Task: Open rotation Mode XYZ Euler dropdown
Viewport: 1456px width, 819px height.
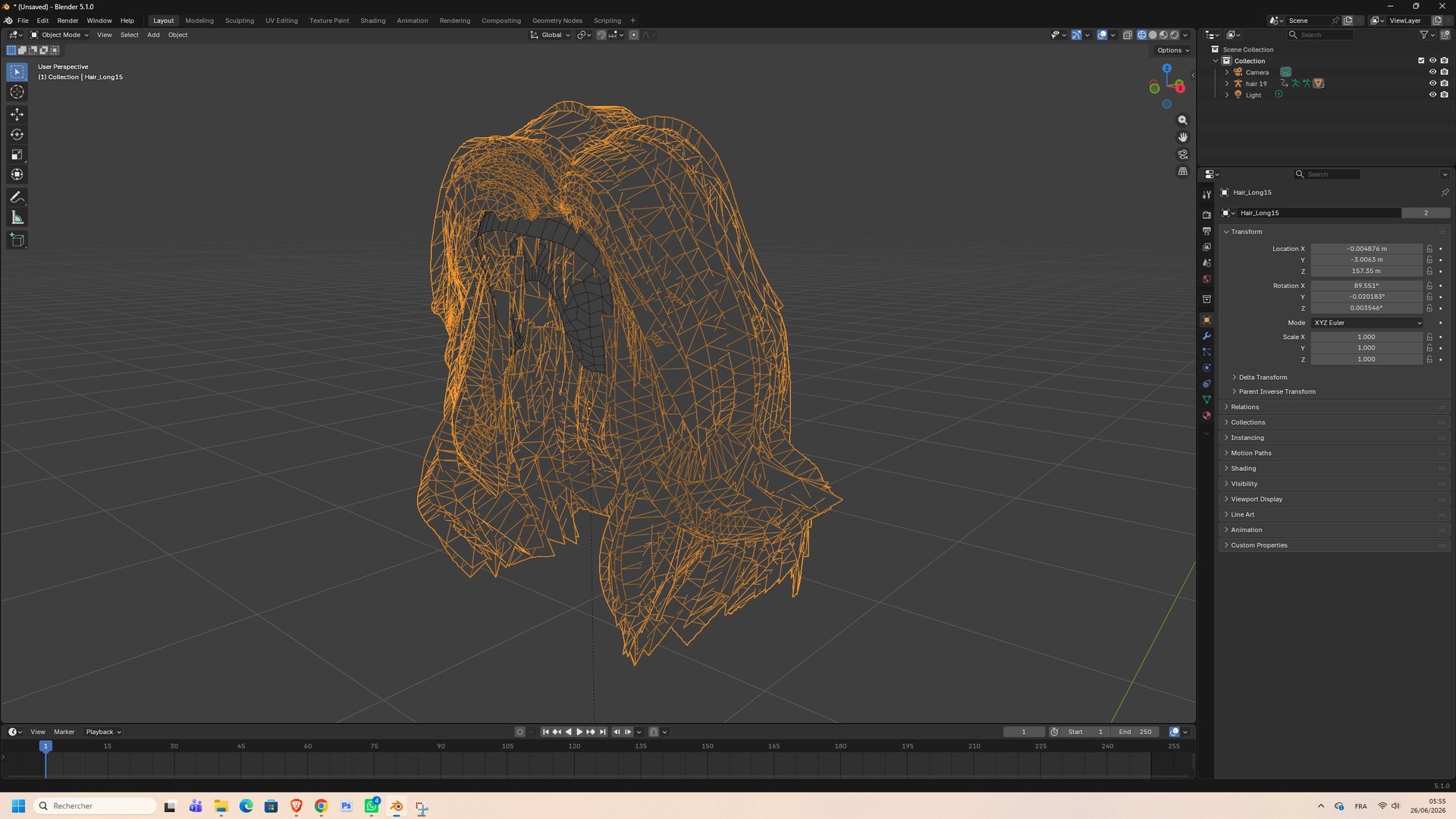Action: [x=1367, y=323]
